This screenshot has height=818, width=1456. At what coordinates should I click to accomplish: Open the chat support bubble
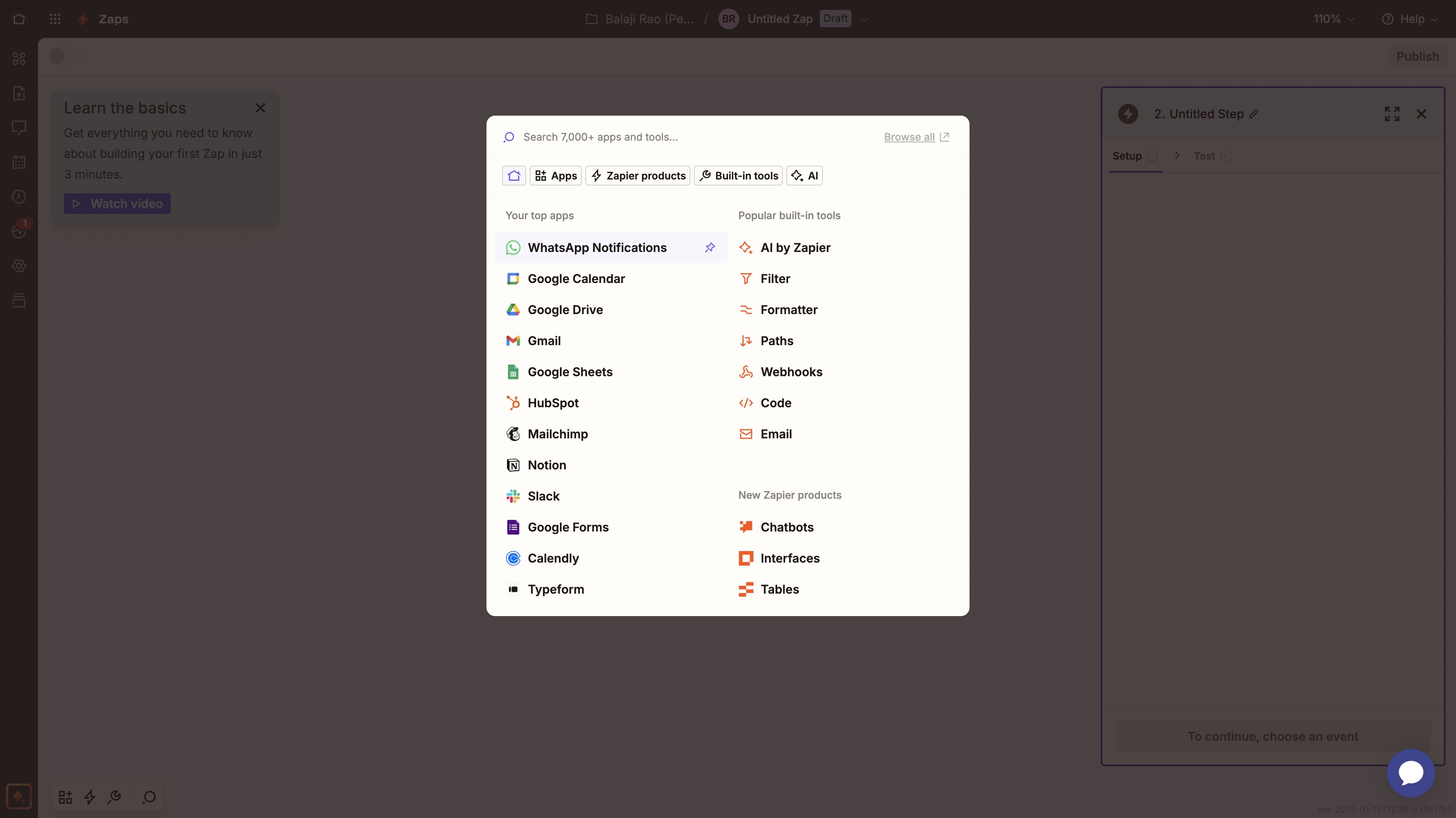(x=1411, y=773)
